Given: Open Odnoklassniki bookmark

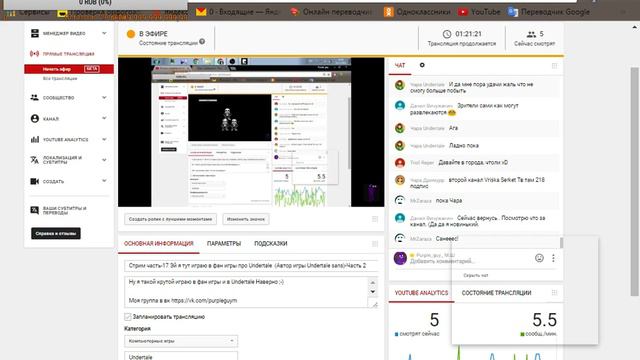Looking at the screenshot, I should point(417,12).
